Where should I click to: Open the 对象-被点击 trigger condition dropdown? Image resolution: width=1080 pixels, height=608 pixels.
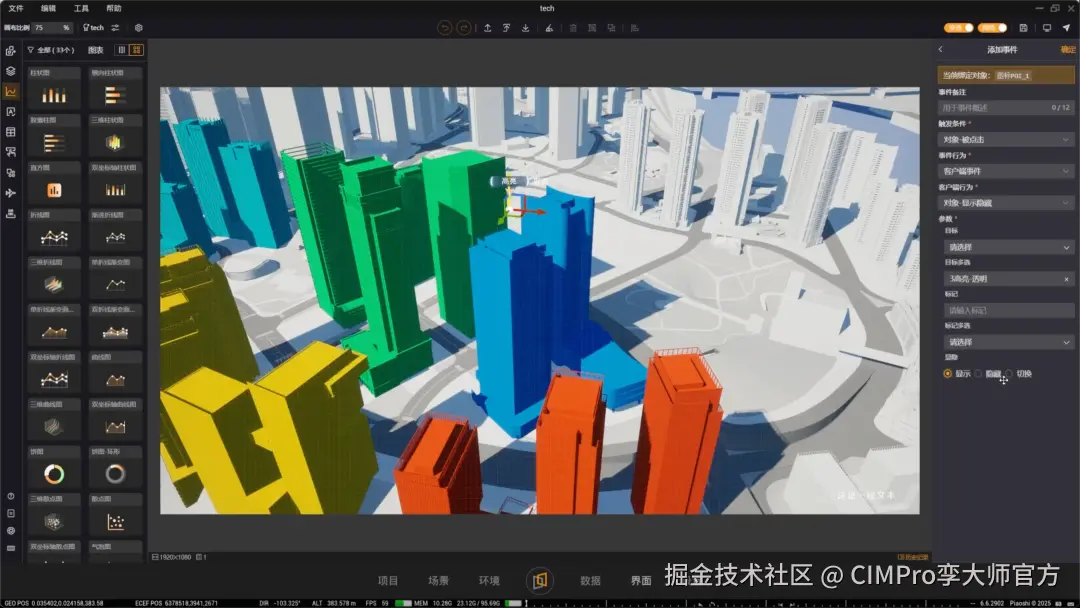tap(1005, 139)
